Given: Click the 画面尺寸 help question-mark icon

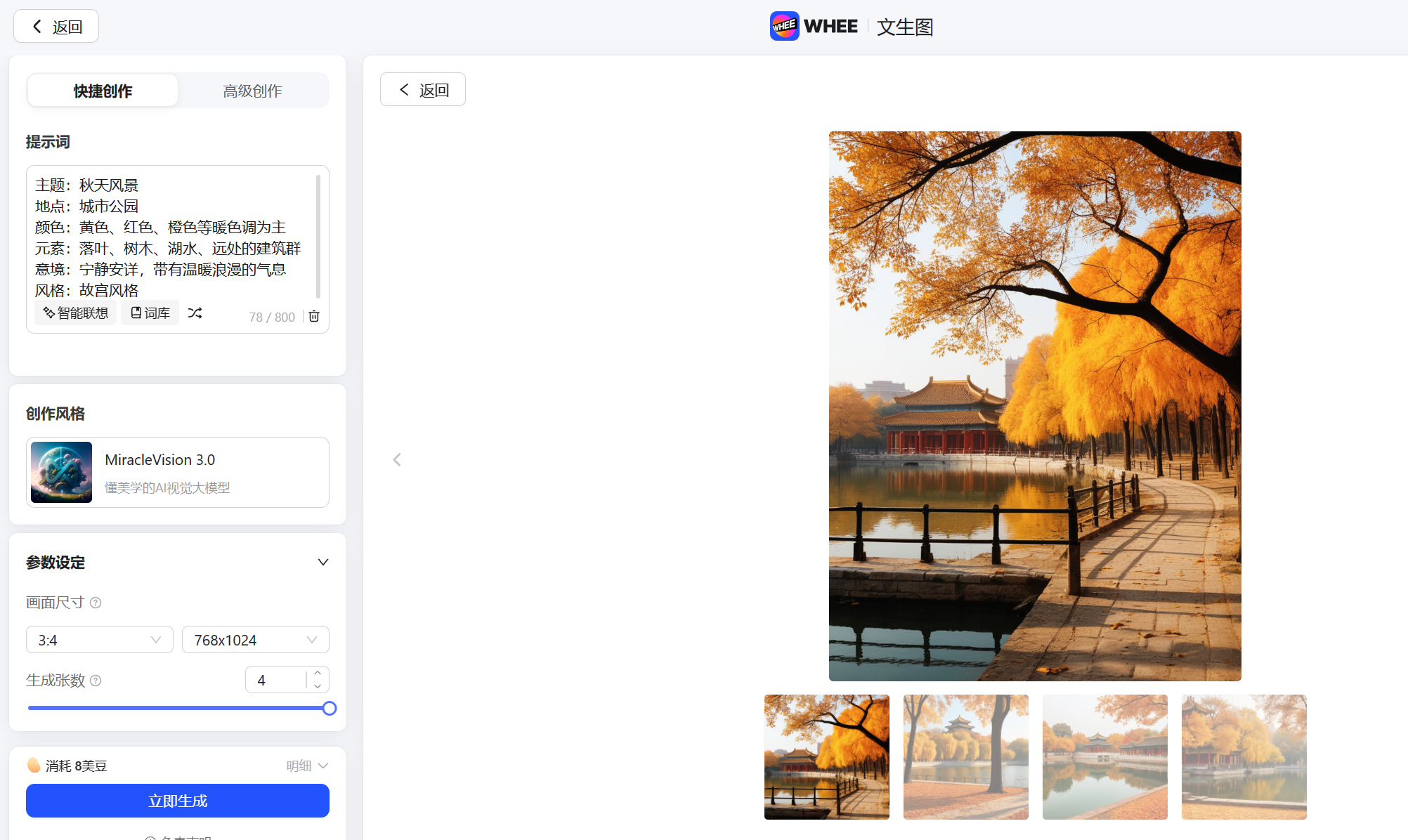Looking at the screenshot, I should coord(96,603).
